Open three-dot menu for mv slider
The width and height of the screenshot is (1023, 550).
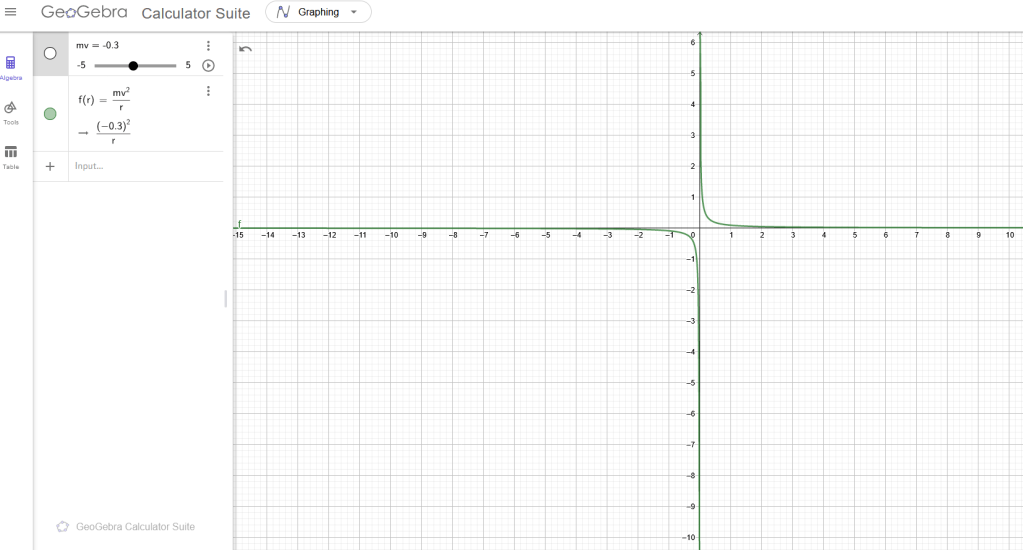208,46
